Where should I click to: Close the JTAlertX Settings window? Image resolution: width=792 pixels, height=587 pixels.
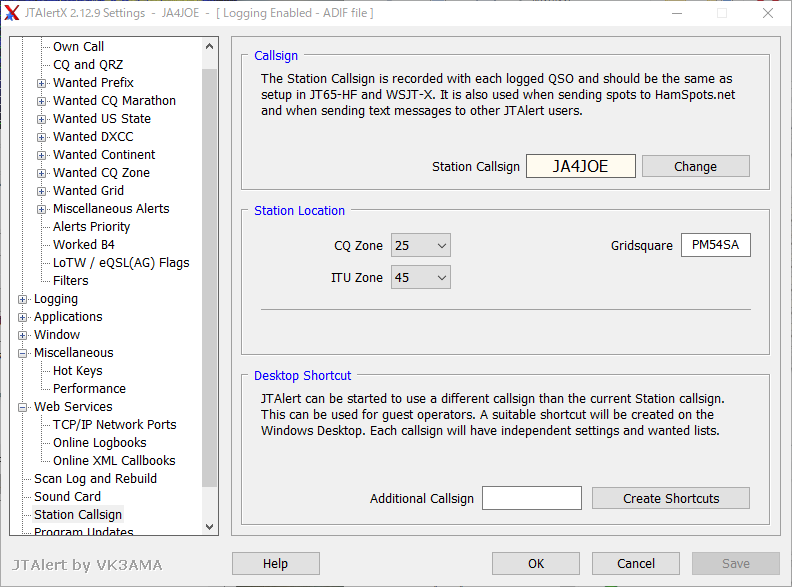(768, 13)
